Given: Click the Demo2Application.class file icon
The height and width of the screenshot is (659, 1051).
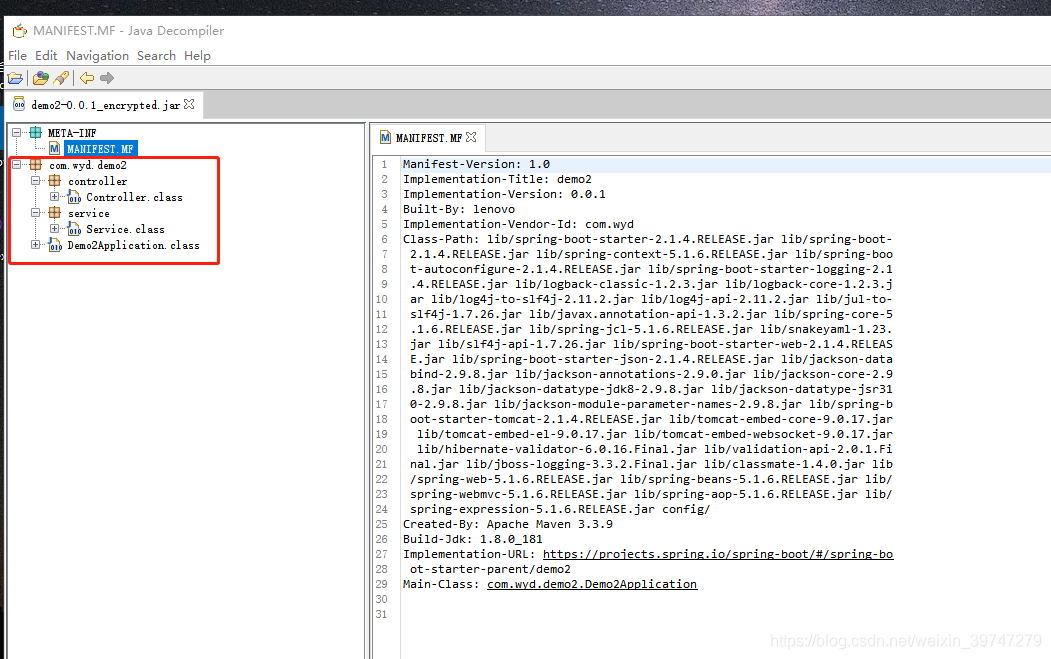Looking at the screenshot, I should pos(56,245).
